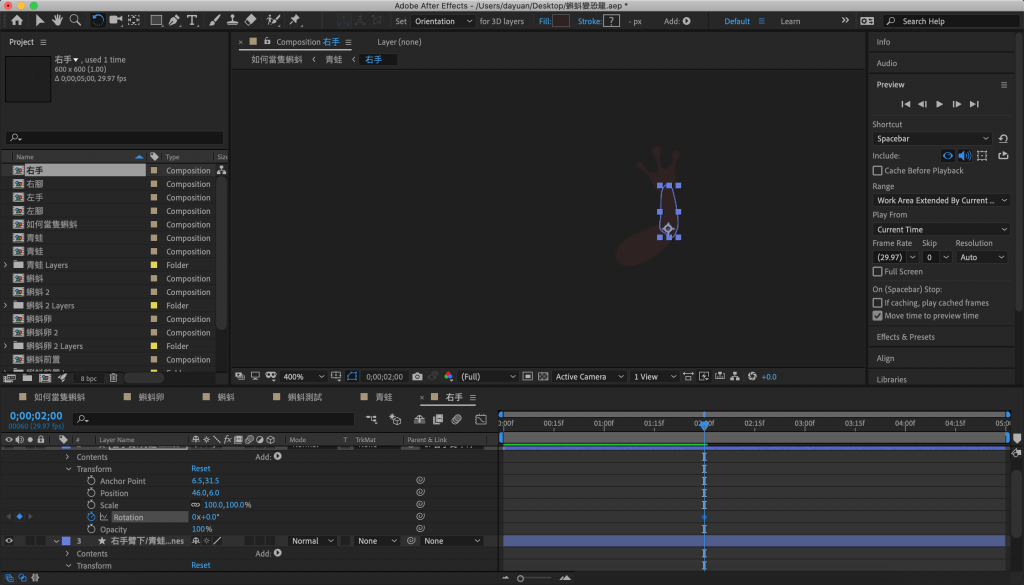Open 1 View layout dropdown
The height and width of the screenshot is (585, 1024).
[x=654, y=377]
